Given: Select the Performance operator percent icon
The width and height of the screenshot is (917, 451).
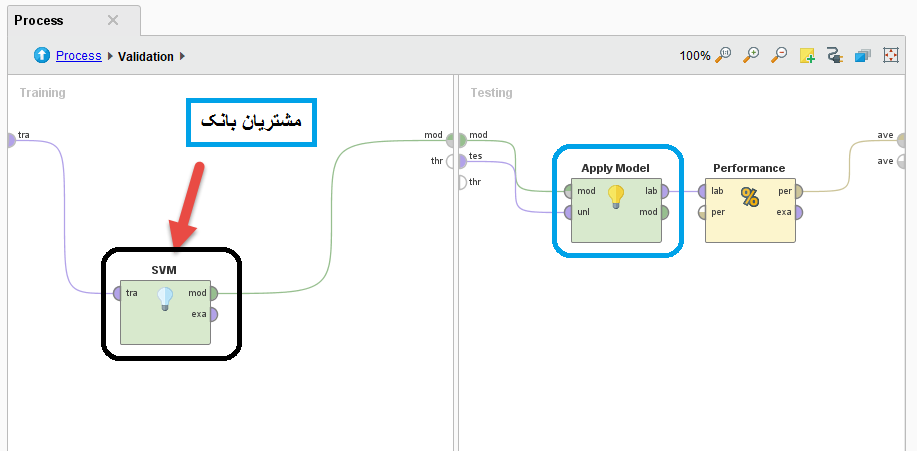Looking at the screenshot, I should 750,197.
